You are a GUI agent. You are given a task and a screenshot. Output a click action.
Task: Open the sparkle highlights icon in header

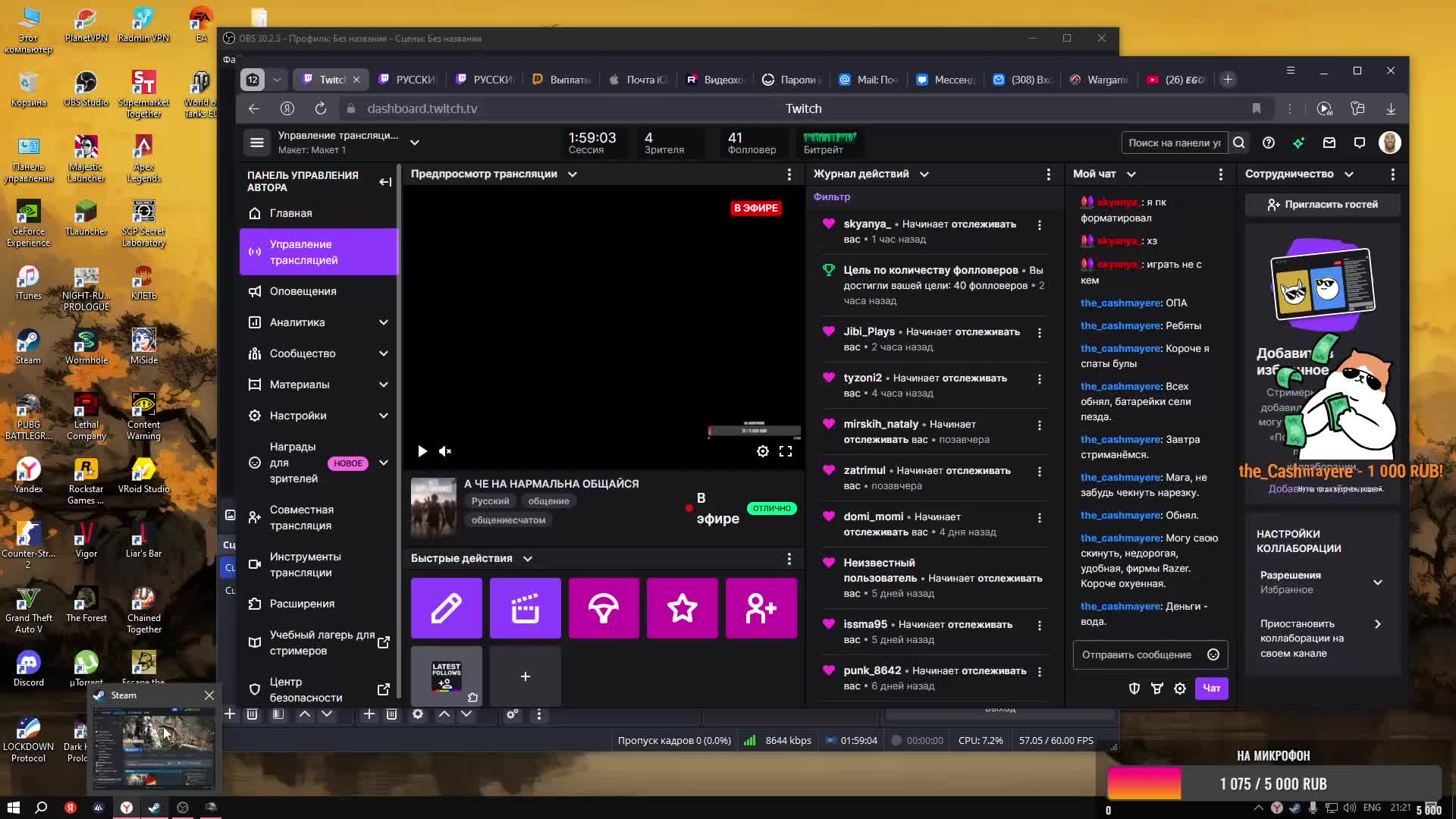1299,143
